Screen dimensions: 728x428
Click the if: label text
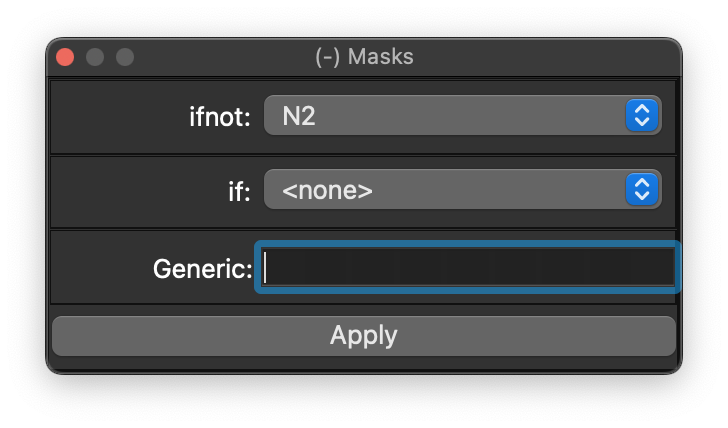coord(238,190)
